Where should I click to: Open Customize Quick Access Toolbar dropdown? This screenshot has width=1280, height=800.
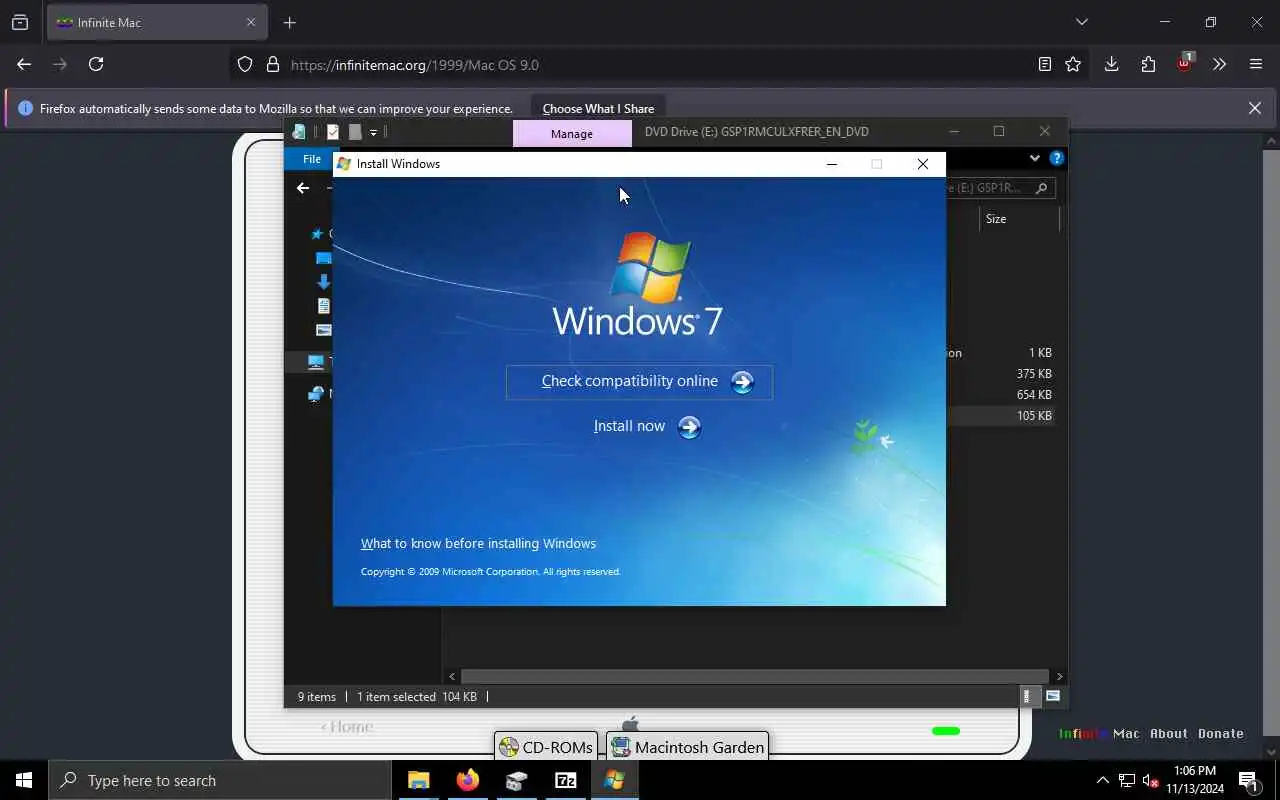pyautogui.click(x=373, y=132)
